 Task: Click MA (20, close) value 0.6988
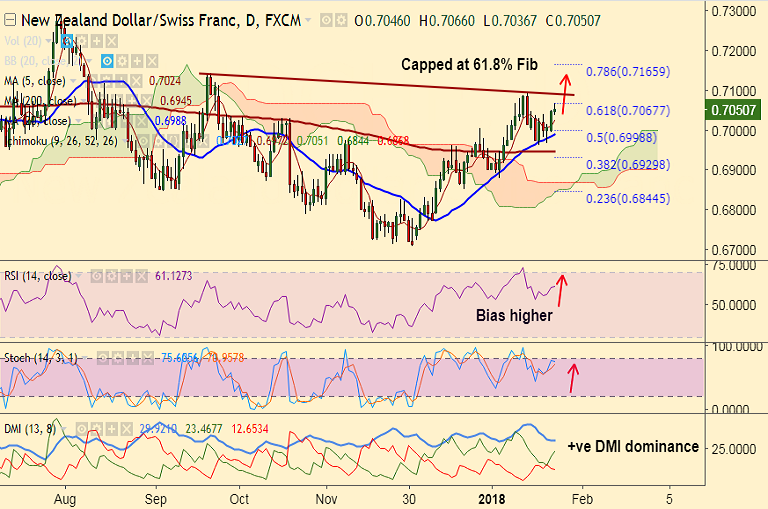170,121
